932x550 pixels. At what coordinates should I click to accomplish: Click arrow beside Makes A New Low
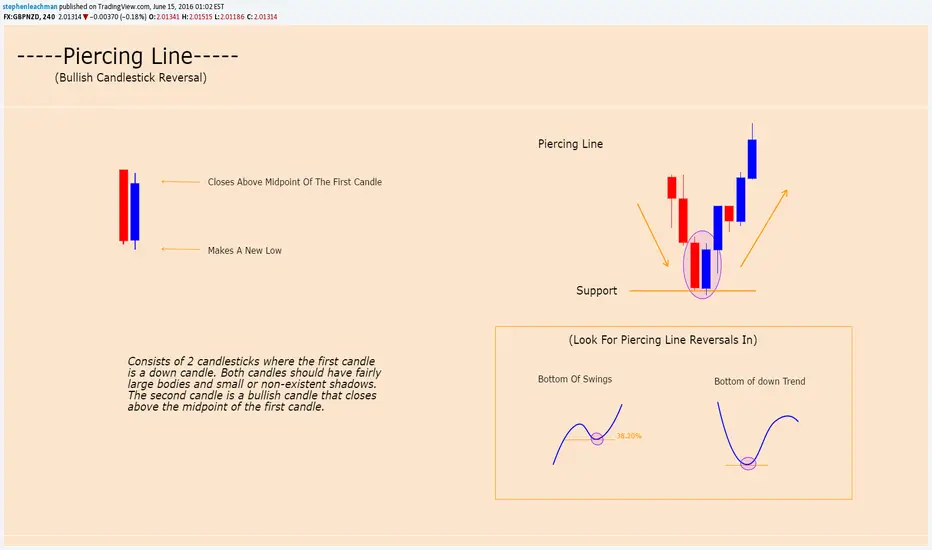point(181,249)
